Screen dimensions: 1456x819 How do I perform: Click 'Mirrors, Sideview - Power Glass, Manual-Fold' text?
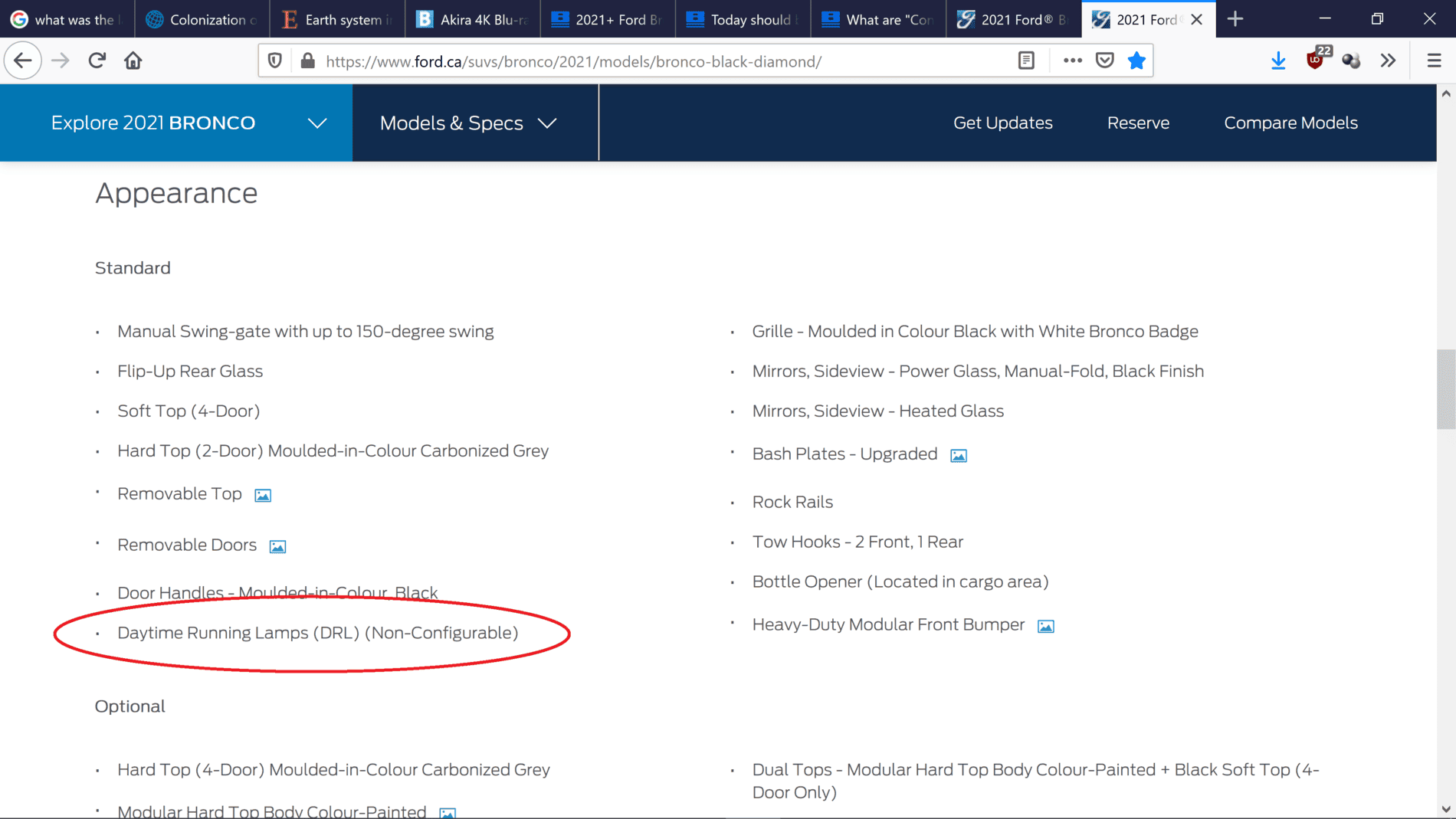point(978,371)
